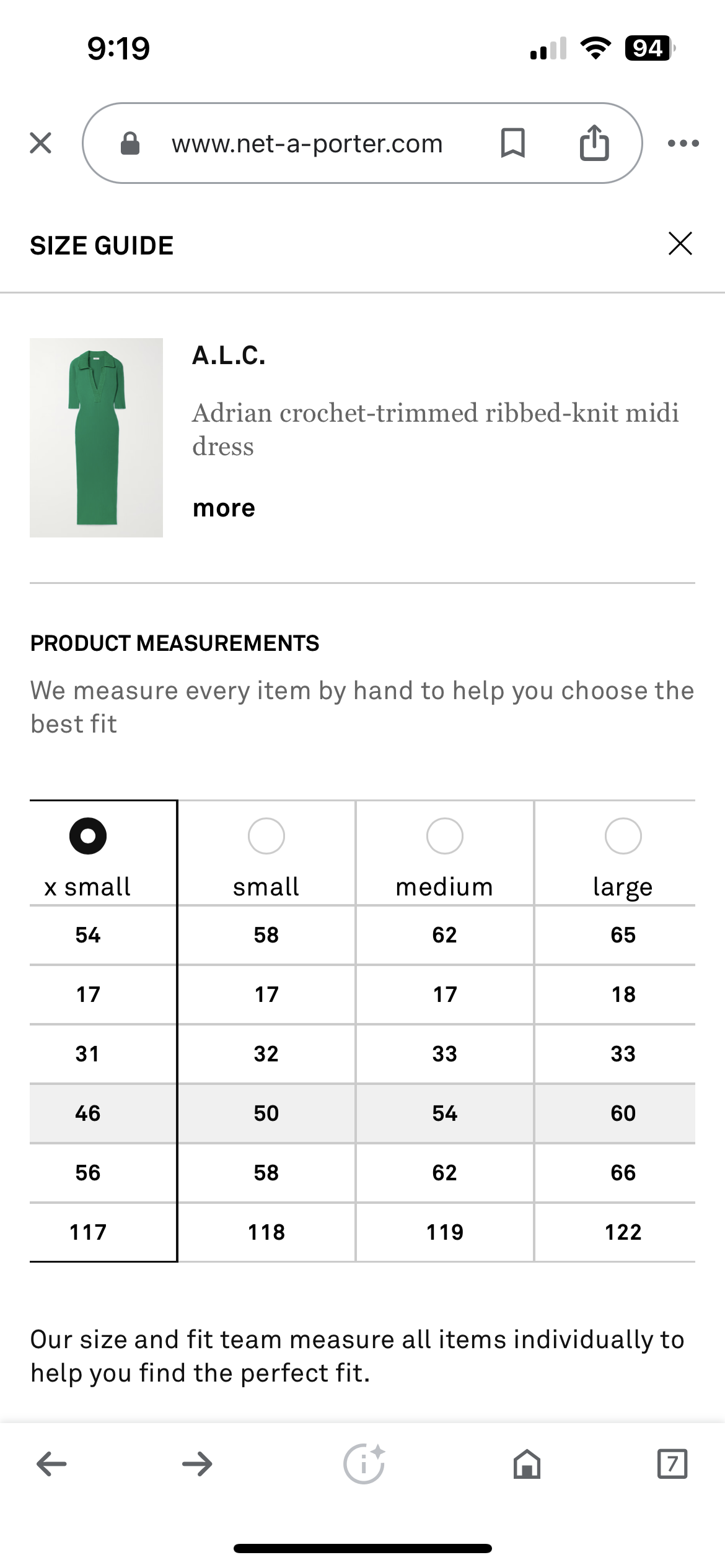
Task: Select the medium size radio button
Action: [445, 835]
